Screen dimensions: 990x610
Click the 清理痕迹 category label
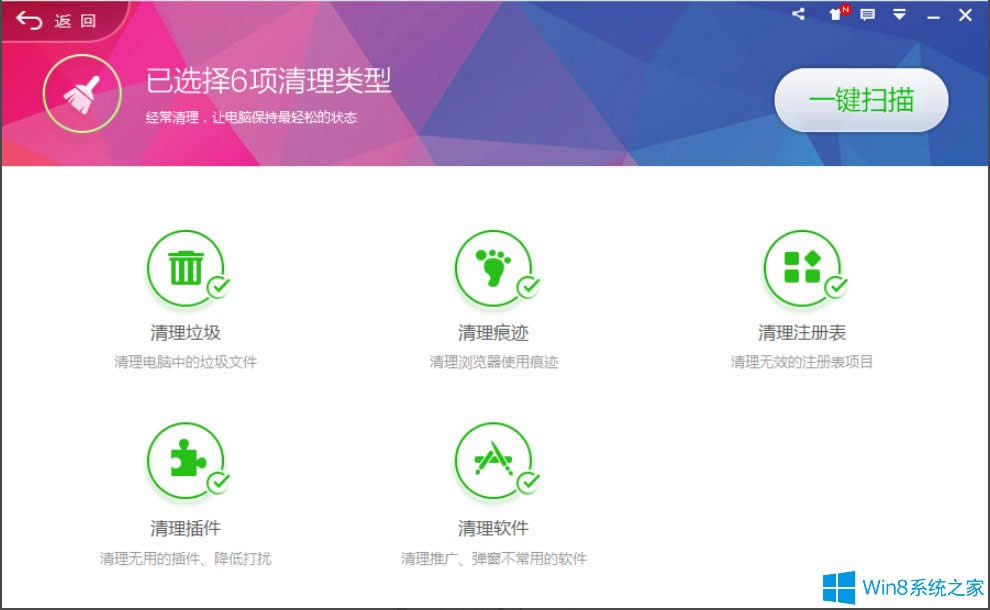(492, 331)
